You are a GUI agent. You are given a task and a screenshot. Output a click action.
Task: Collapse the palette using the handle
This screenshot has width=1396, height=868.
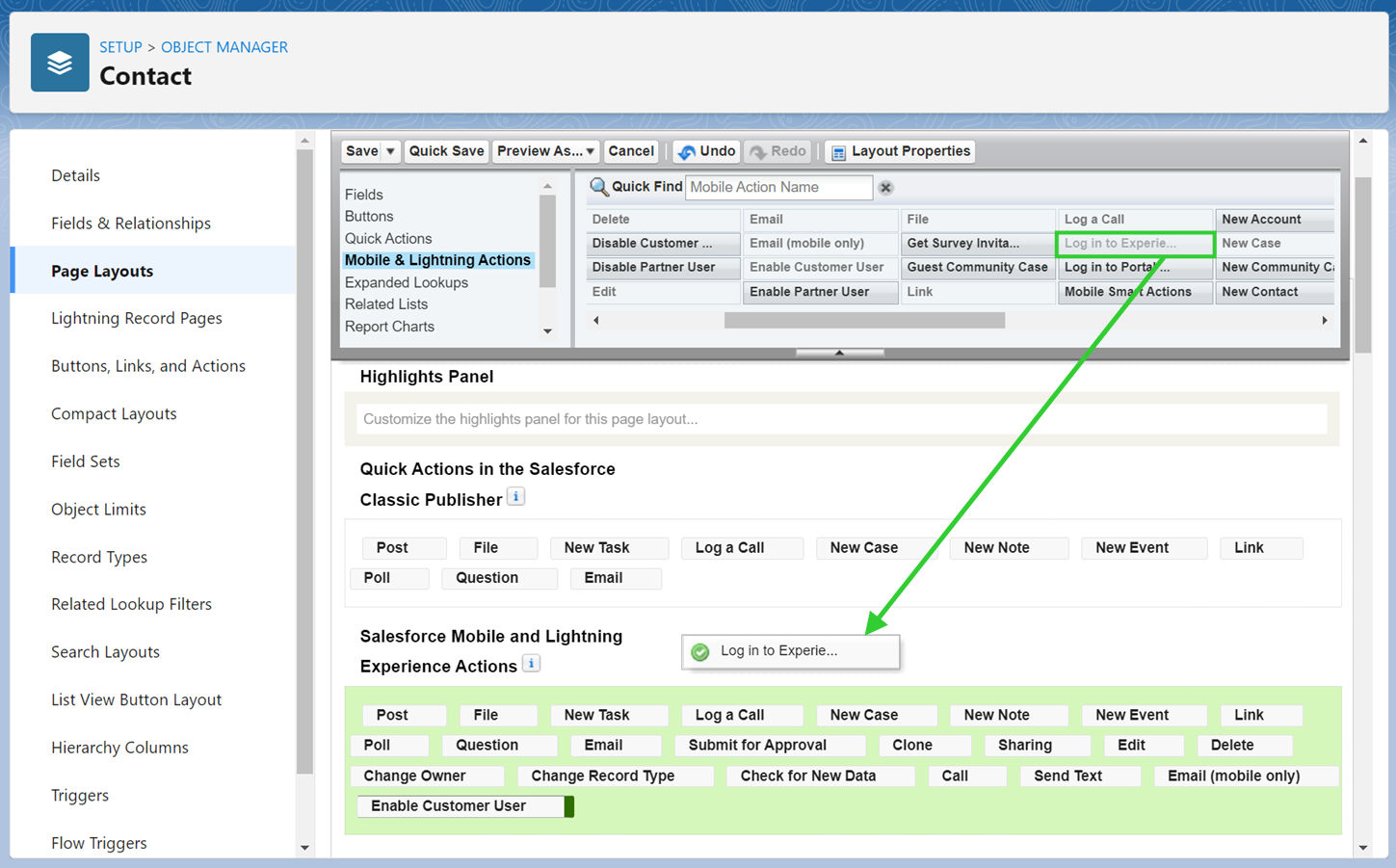839,353
